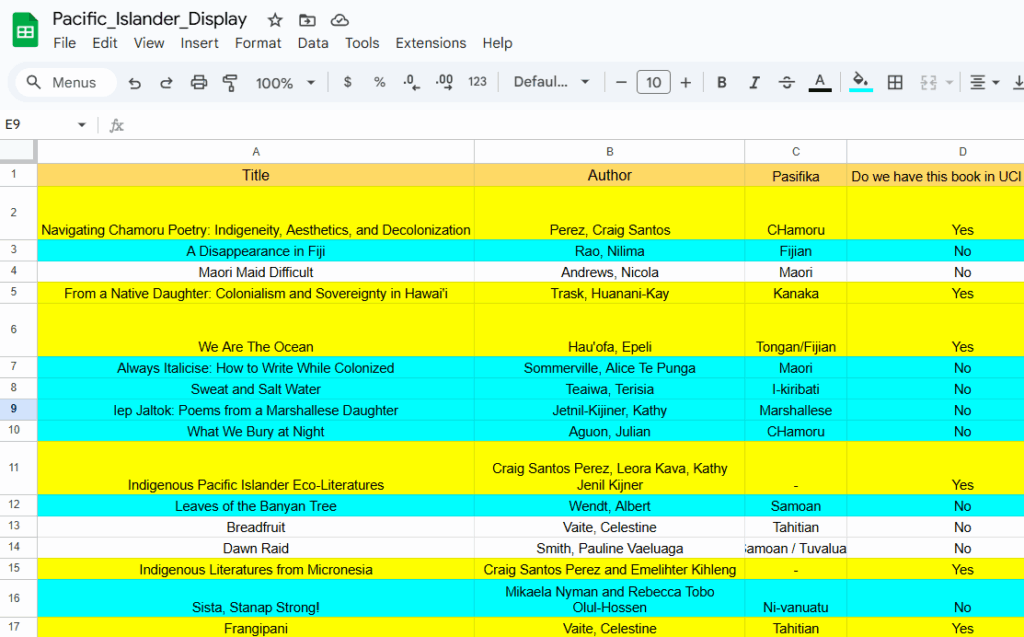Open the fill color picker
Screen dimensions: 1024x637
coord(860,83)
